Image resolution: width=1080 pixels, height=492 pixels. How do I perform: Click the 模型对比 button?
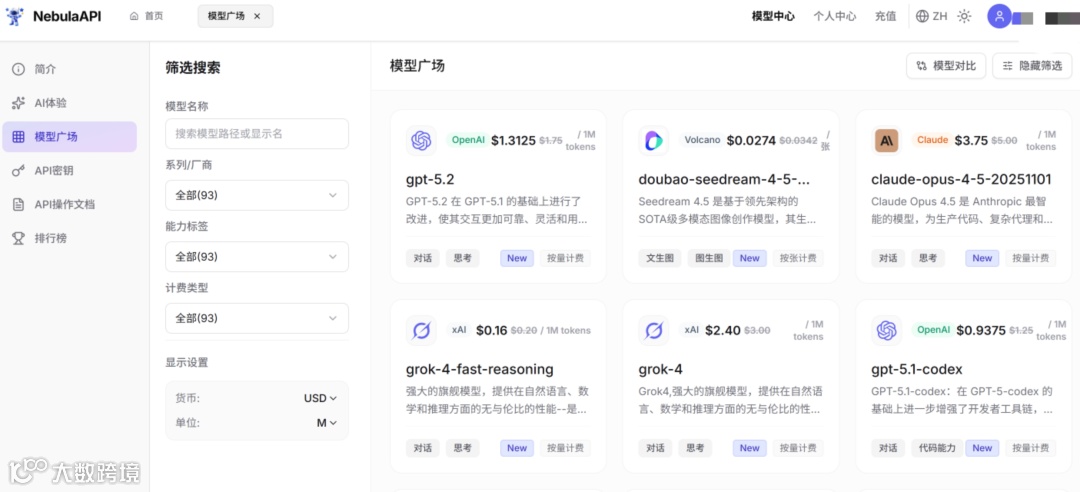[x=946, y=66]
